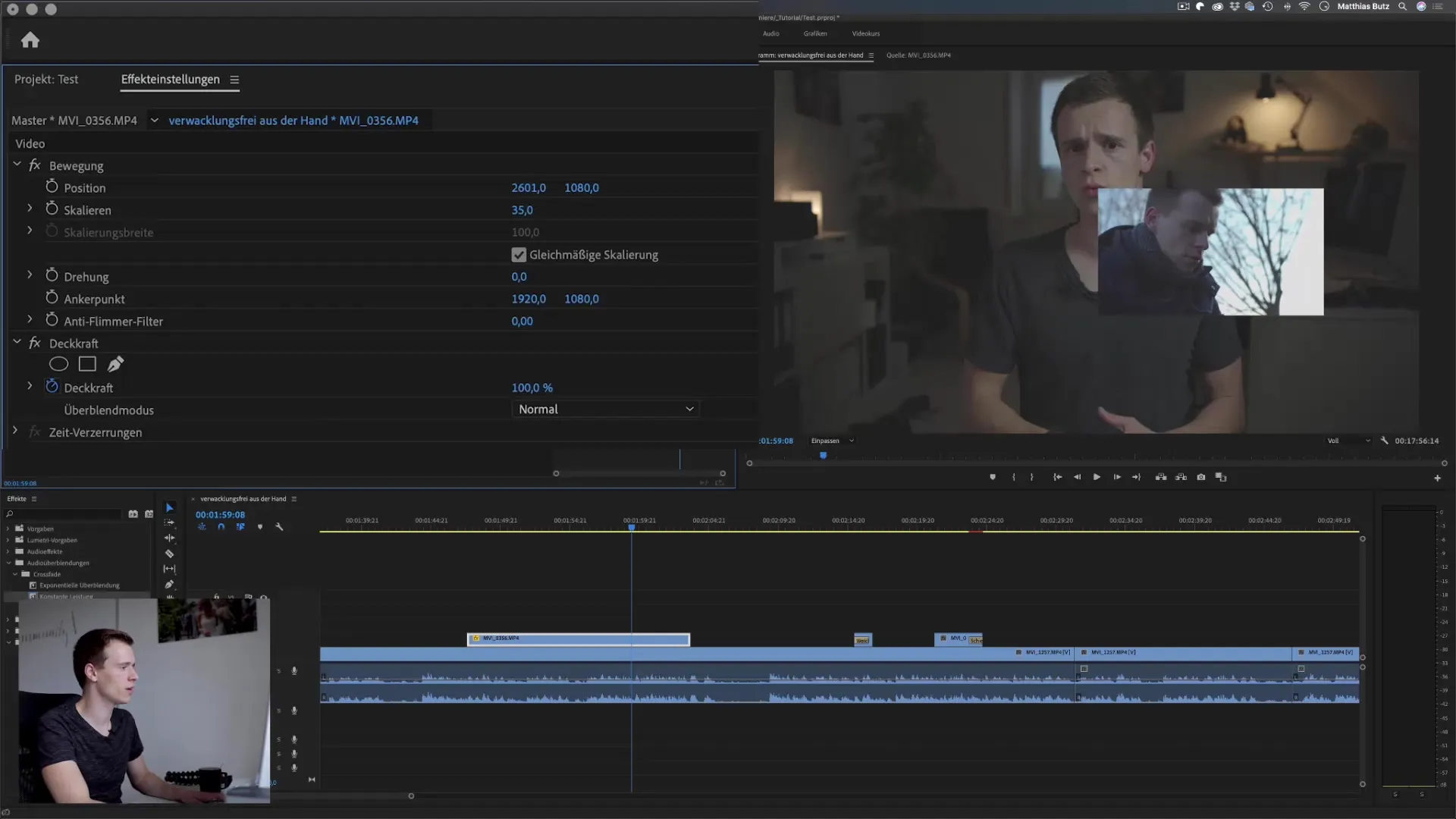The width and height of the screenshot is (1456, 819).
Task: Toggle Gleichmäßige Skalierung checkbox
Action: (519, 255)
